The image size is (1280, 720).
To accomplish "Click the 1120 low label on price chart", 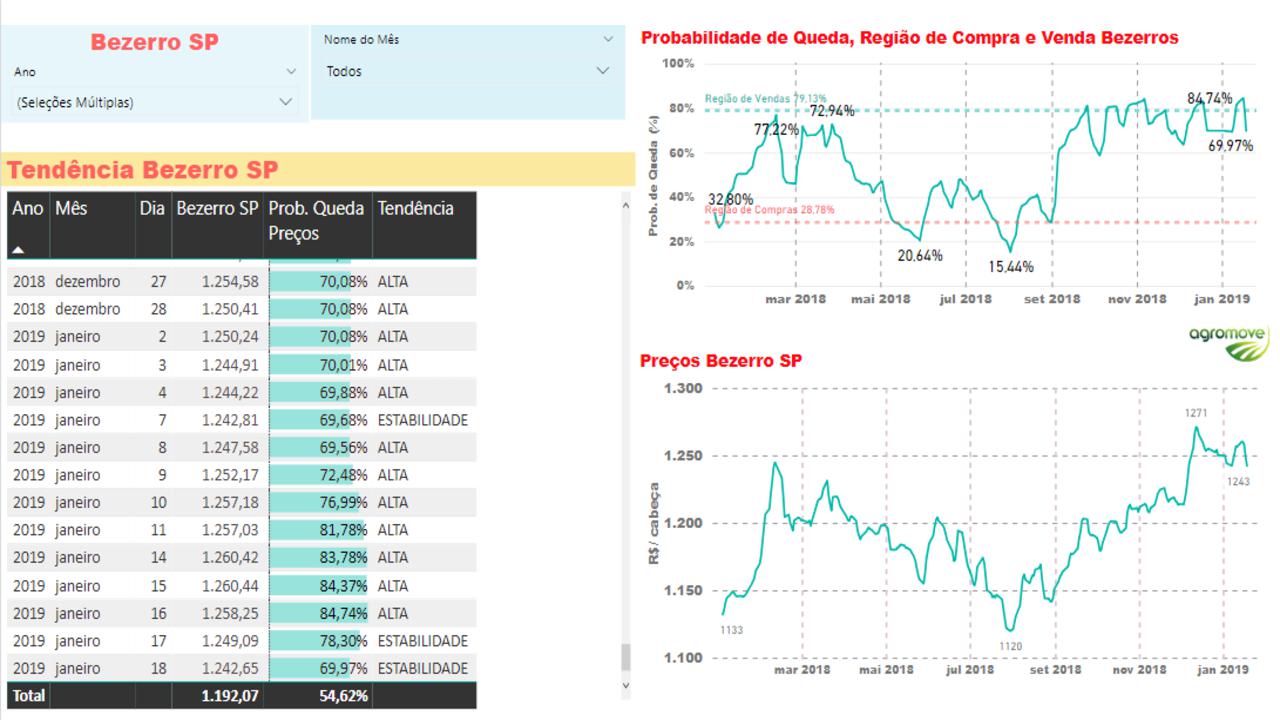I will point(1011,646).
